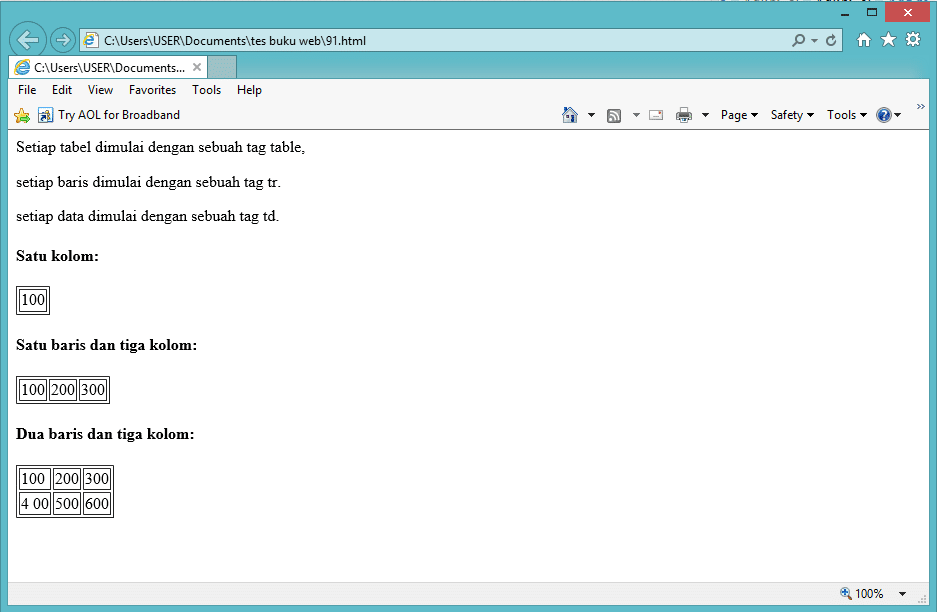This screenshot has height=612, width=937.
Task: Read mail from the command bar
Action: [x=656, y=115]
